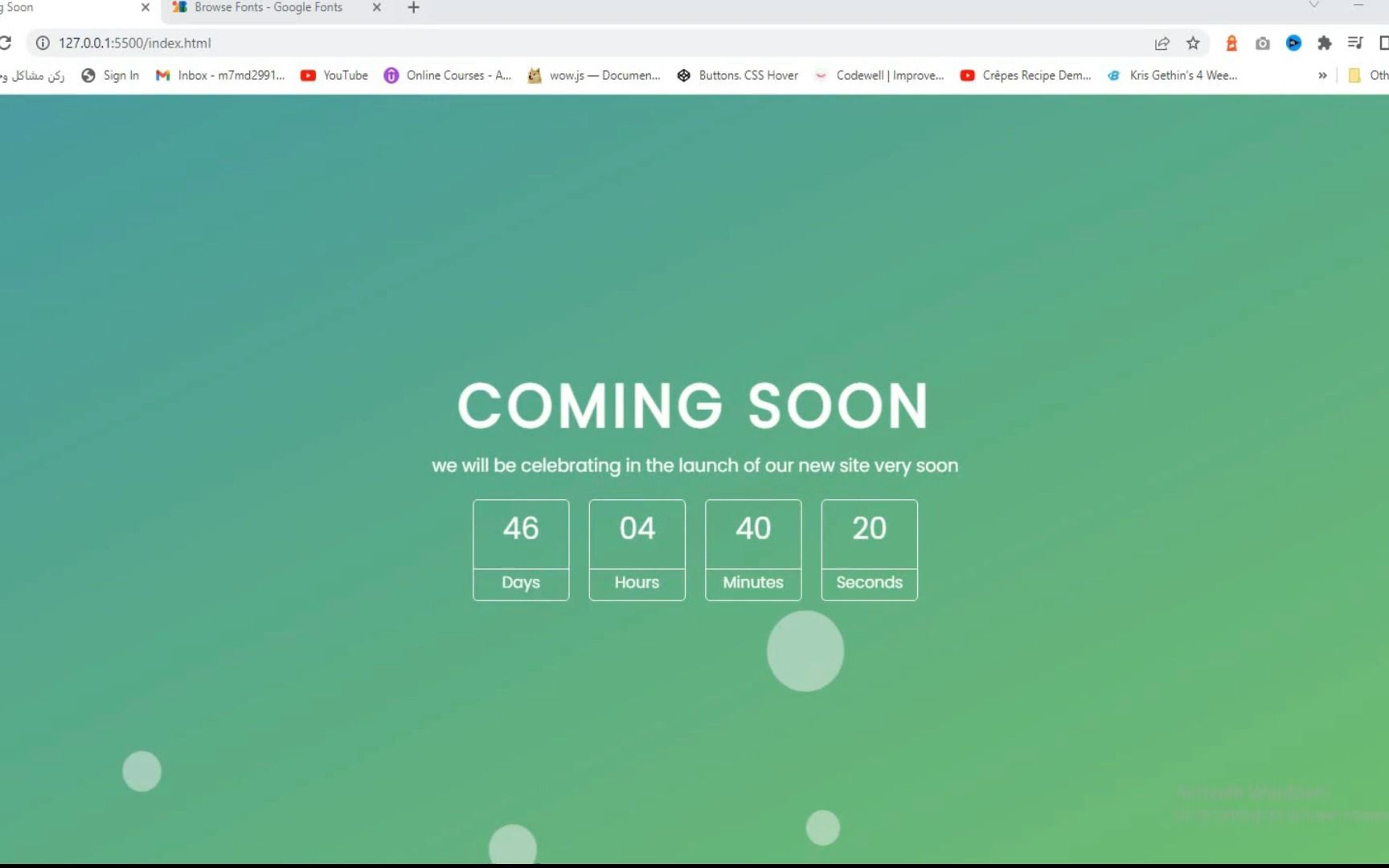Open the Lighthouse extension icon

[x=1231, y=43]
